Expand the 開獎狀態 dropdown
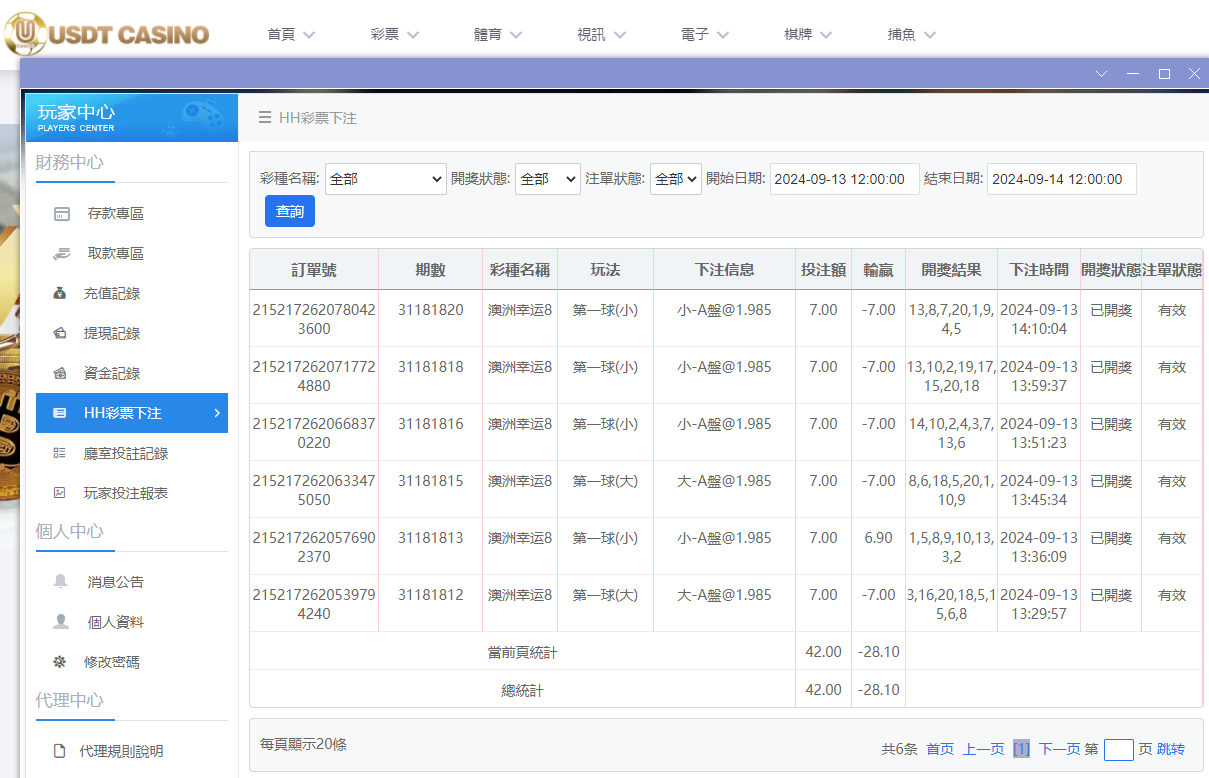 (x=547, y=179)
